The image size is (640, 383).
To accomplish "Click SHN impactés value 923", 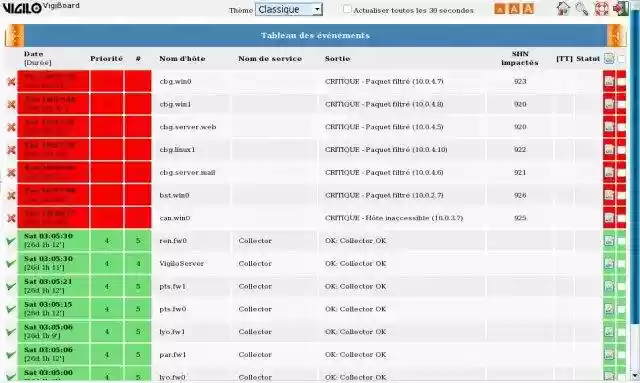I will 520,81.
